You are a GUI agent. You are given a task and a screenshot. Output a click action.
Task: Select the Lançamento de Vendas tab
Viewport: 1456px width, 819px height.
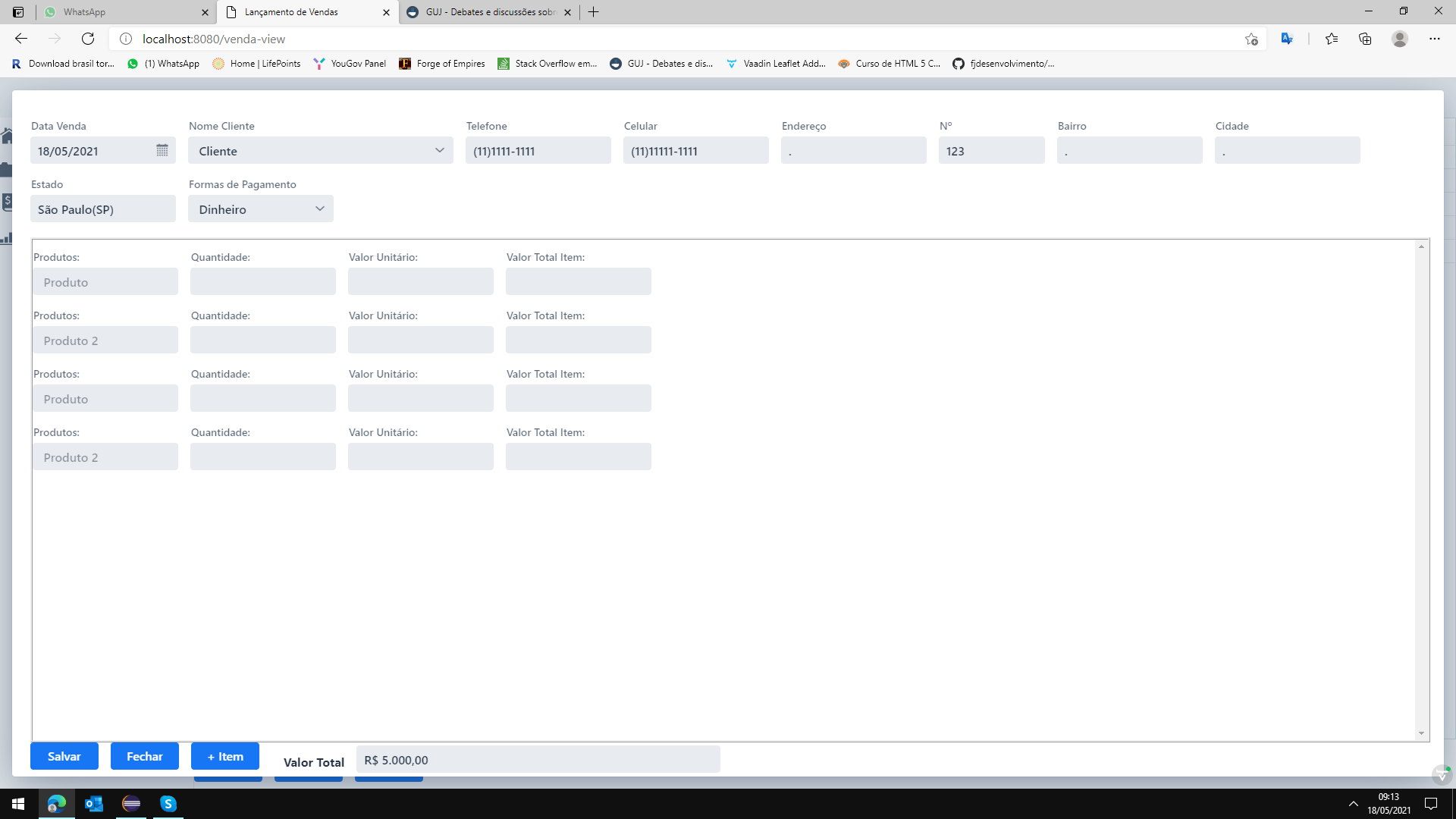[x=307, y=12]
